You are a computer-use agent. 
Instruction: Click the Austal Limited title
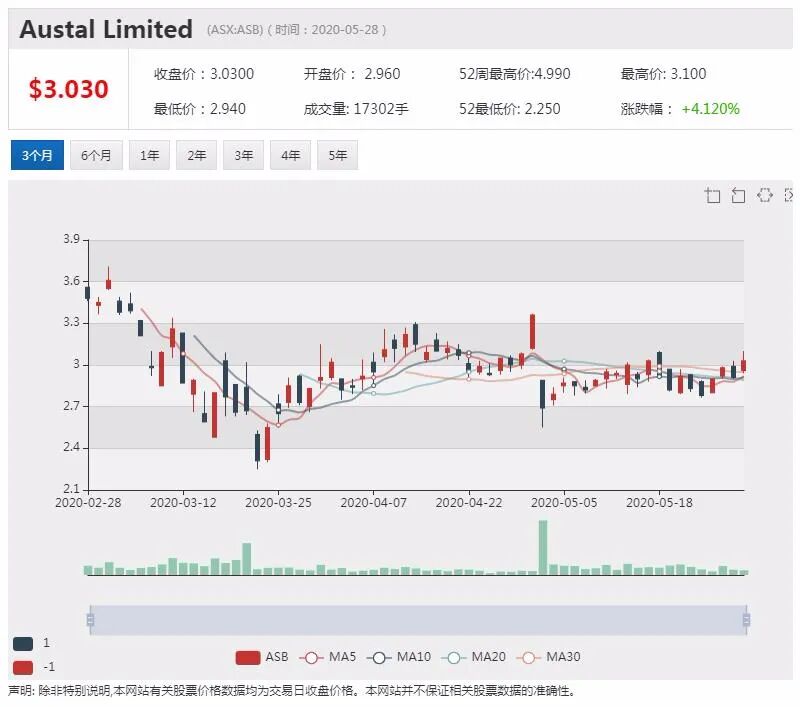pyautogui.click(x=106, y=29)
